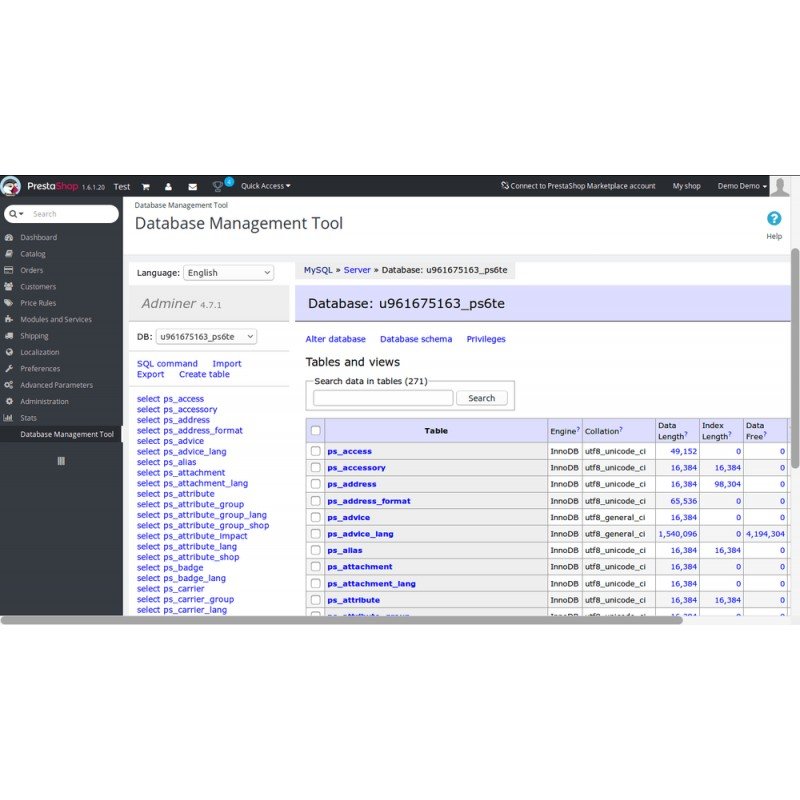Open the select ps_carrier link

coord(170,588)
